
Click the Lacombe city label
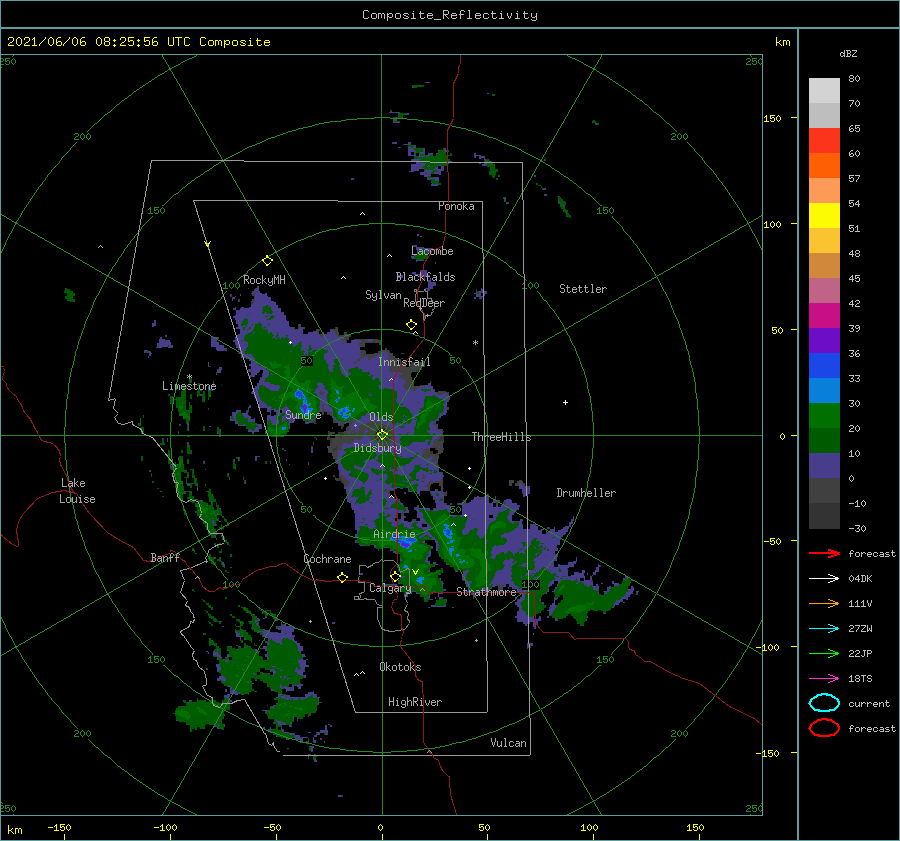pos(432,251)
